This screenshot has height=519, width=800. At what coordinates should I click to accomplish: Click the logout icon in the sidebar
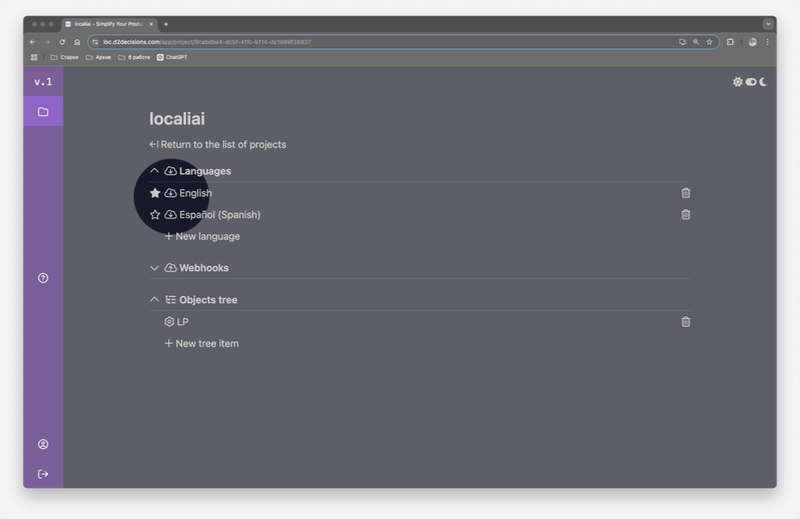point(43,474)
